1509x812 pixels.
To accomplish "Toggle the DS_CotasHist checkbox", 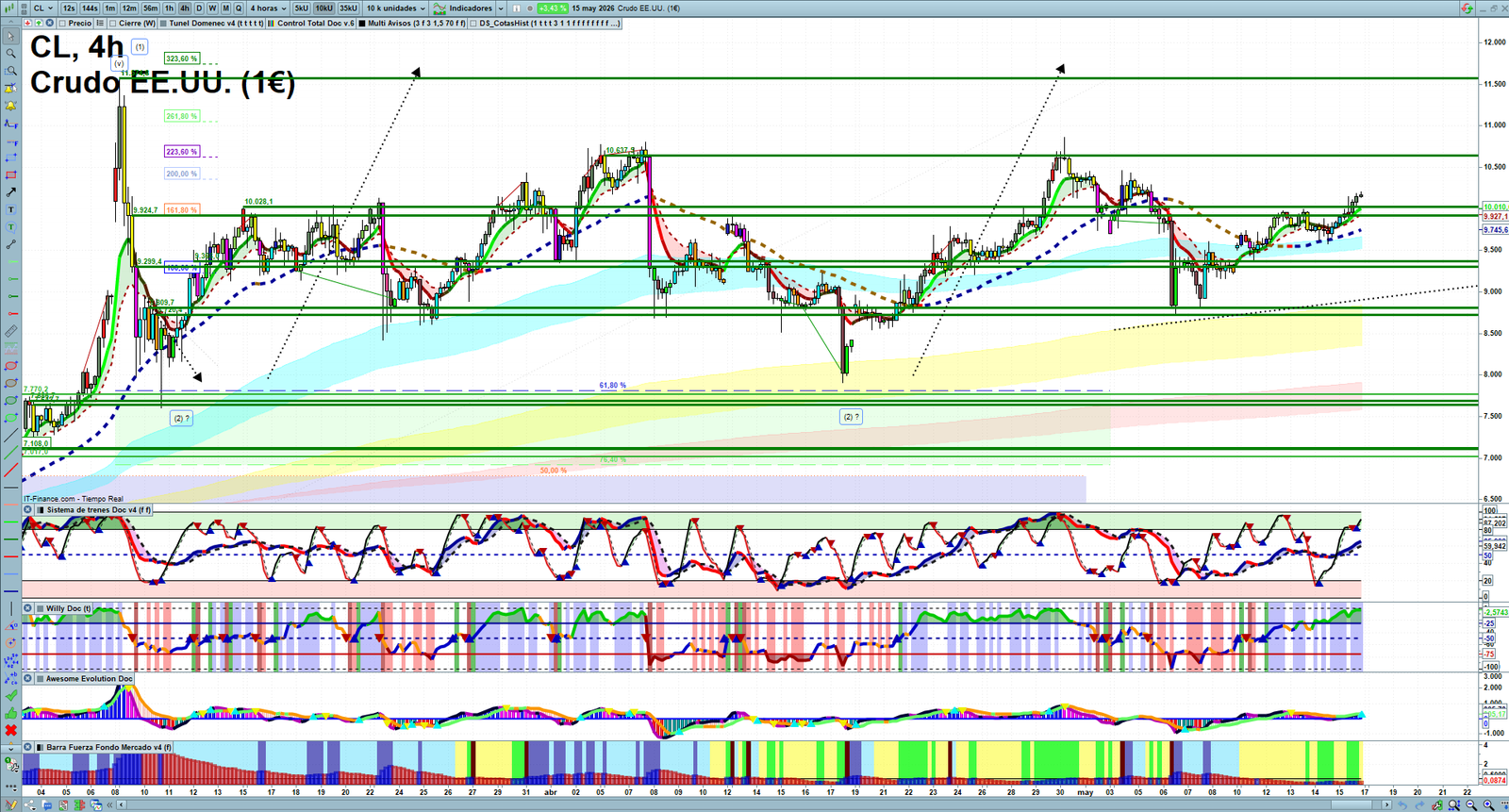I will tap(473, 23).
